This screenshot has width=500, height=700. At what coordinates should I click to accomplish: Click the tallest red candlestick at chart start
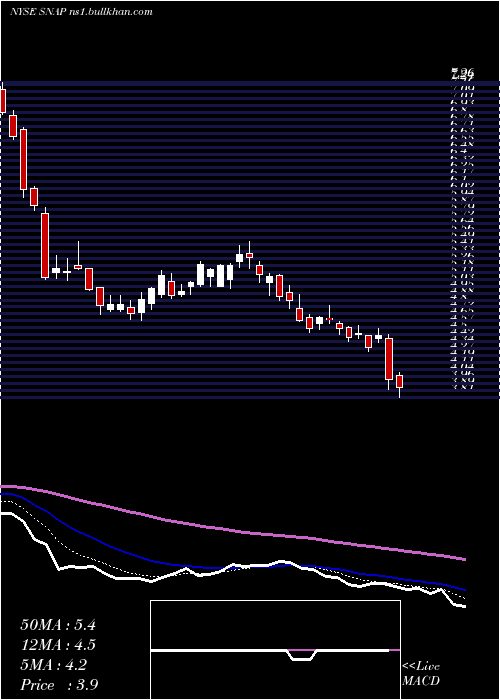pos(45,245)
